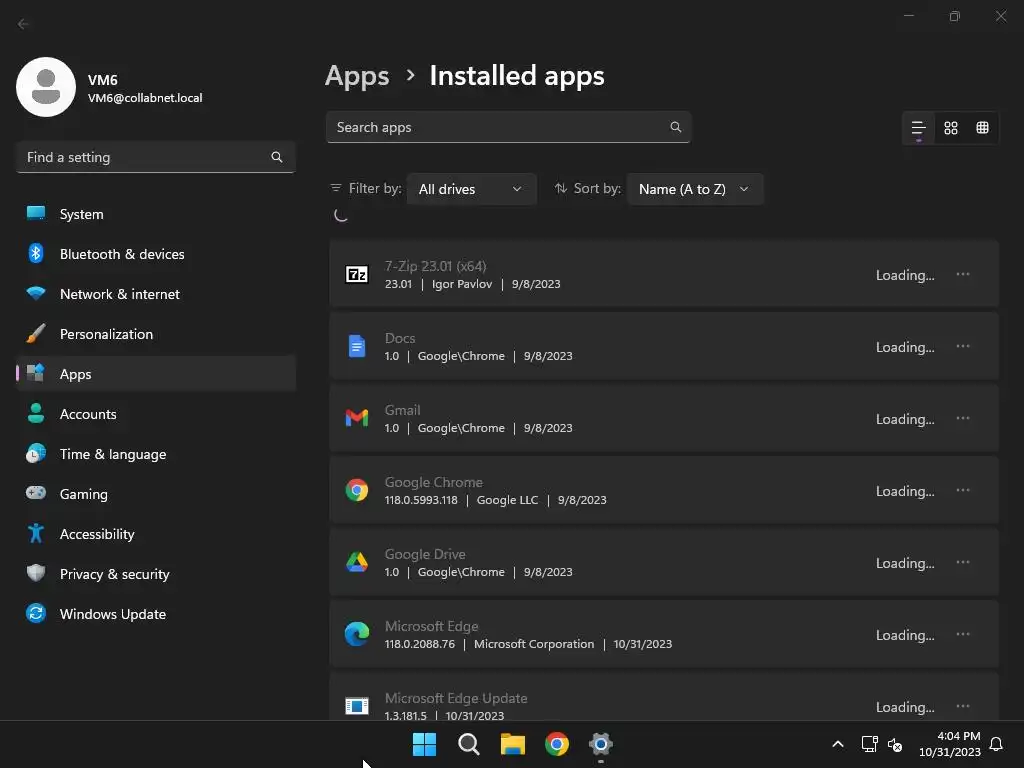Click the Docs app icon
1024x768 pixels.
tap(357, 346)
